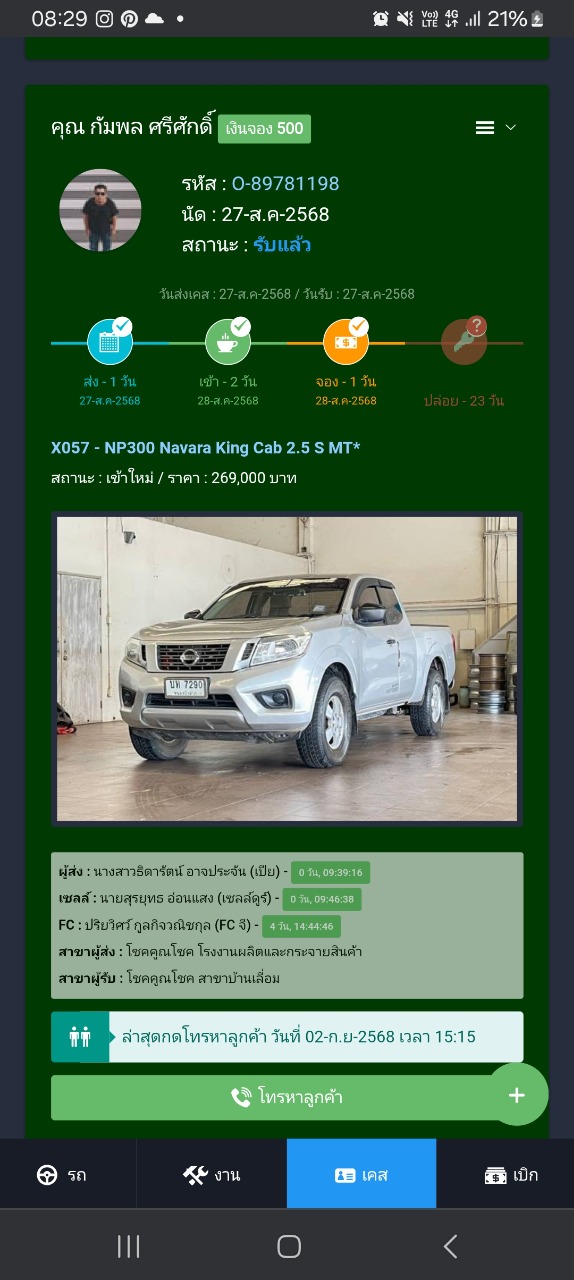574x1280 pixels.
Task: Go to the เบิก tab
Action: point(510,1175)
